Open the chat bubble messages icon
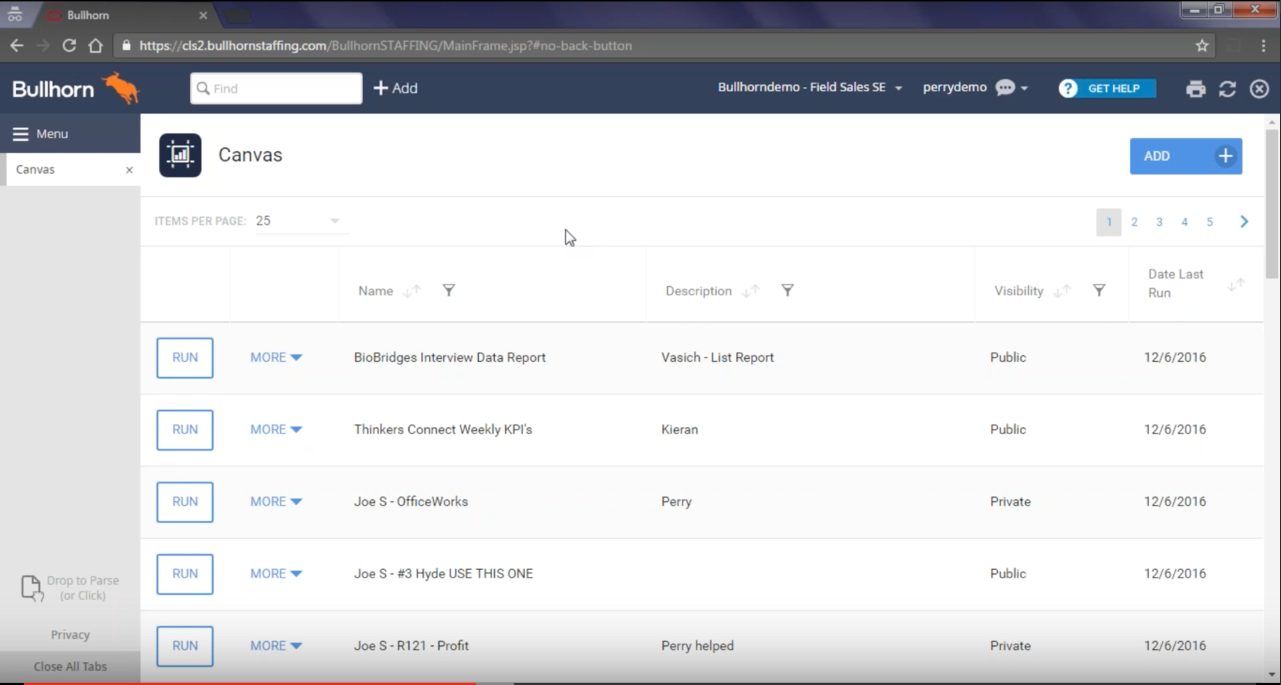Image resolution: width=1281 pixels, height=685 pixels. click(1006, 88)
